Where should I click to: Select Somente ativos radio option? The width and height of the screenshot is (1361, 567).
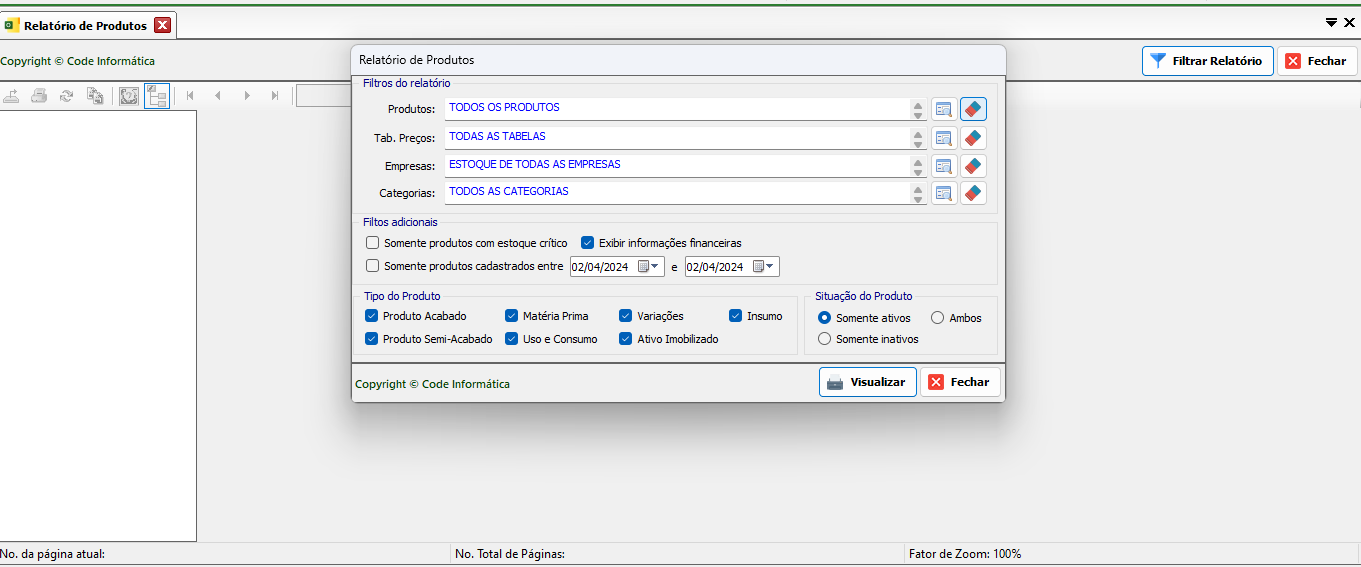point(825,318)
